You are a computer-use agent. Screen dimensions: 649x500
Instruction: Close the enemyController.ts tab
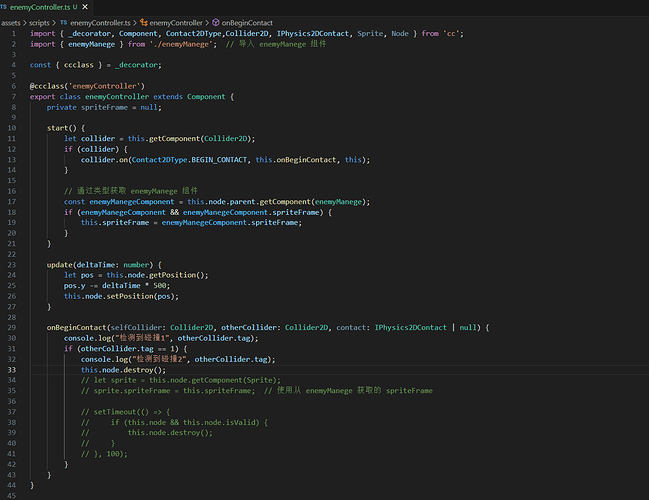pyautogui.click(x=85, y=7)
